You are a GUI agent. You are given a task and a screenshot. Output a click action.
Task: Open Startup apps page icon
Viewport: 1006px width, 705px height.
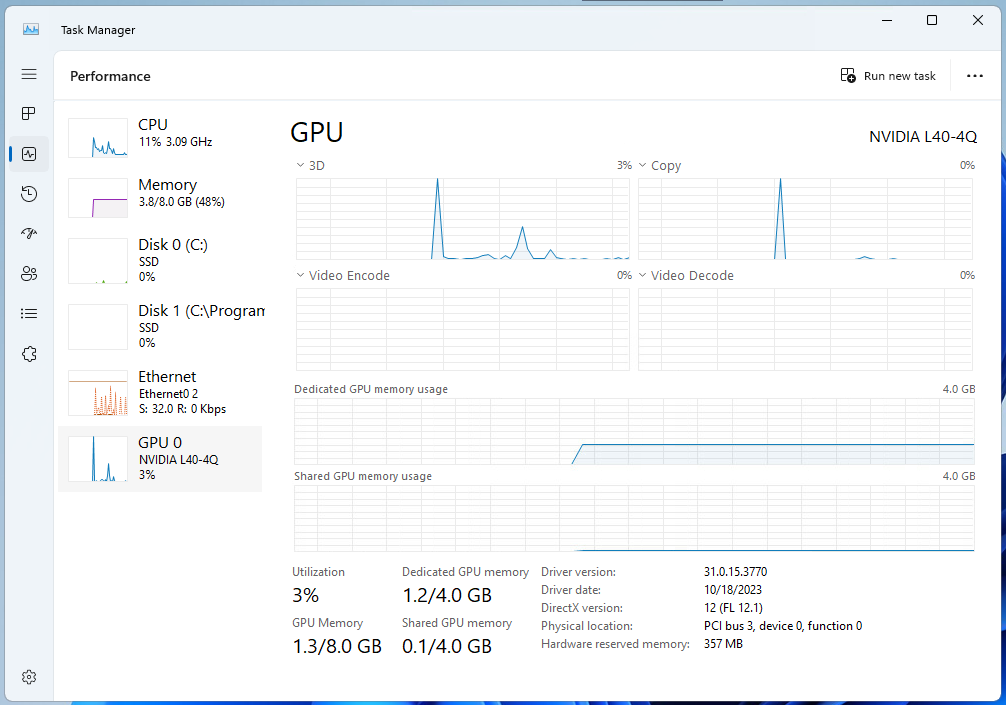29,234
